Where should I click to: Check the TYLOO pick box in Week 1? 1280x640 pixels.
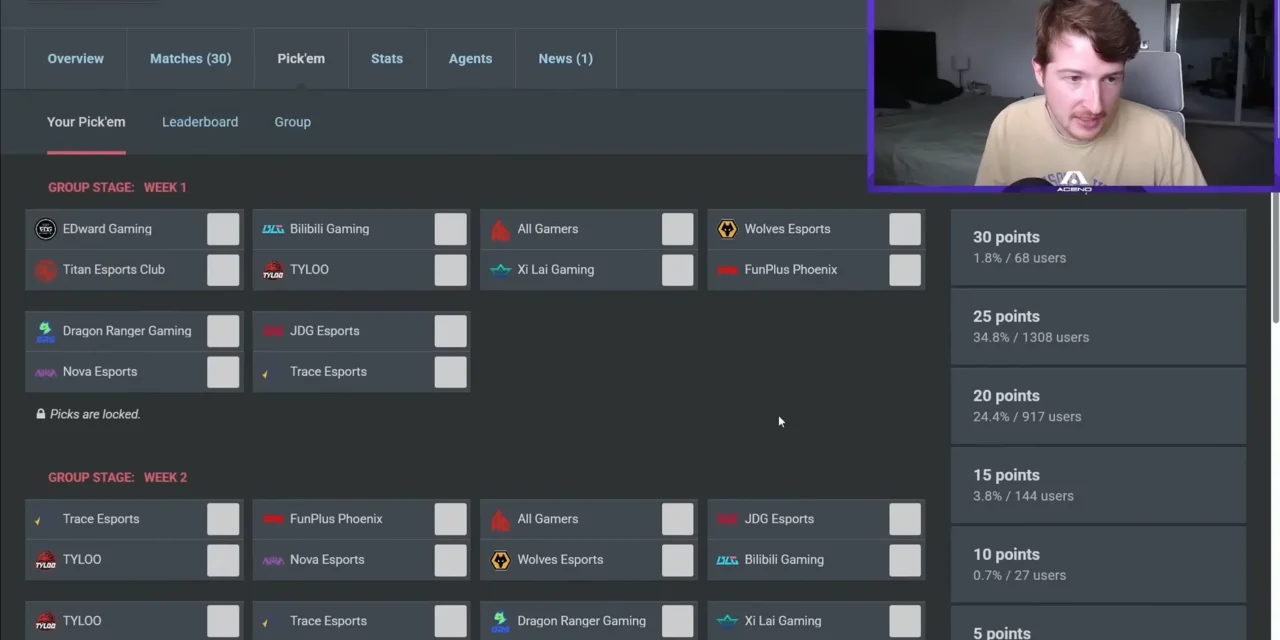(x=450, y=270)
